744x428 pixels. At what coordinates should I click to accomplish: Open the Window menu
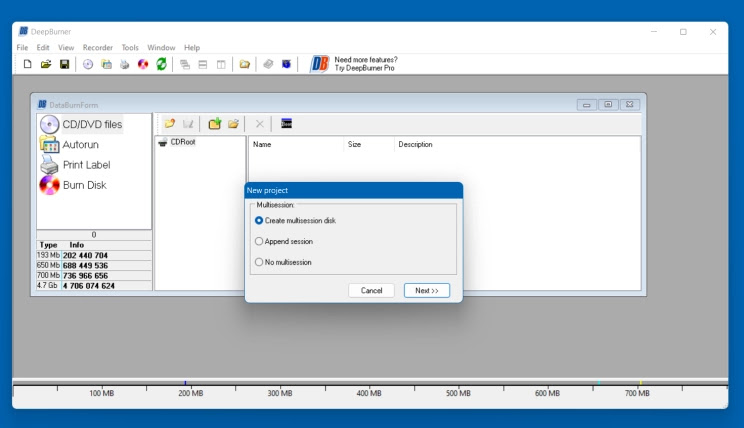click(x=161, y=47)
